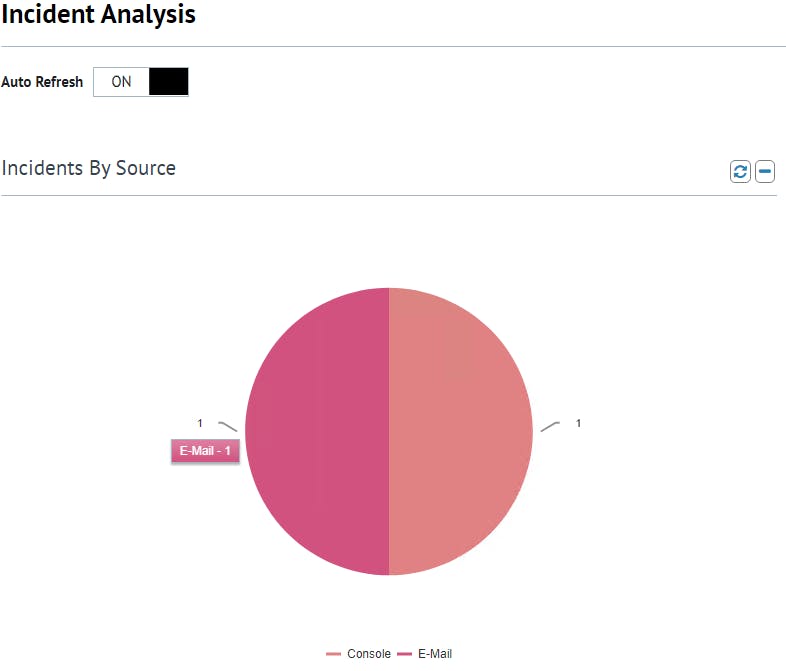Screen dimensions: 786x671
Task: Click the Console slice value label
Action: [578, 424]
